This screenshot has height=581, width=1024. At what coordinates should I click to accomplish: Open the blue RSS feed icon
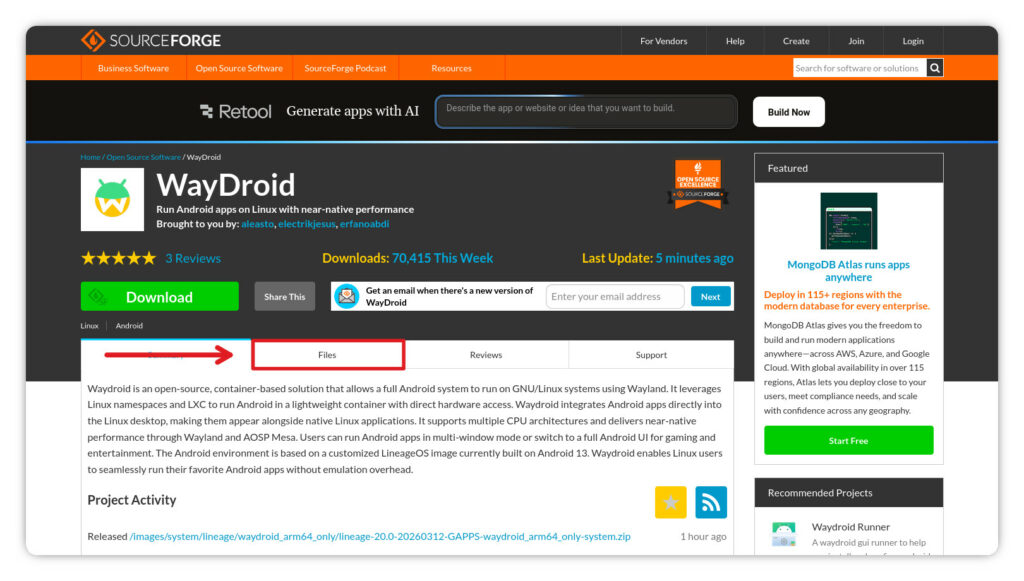pyautogui.click(x=711, y=502)
